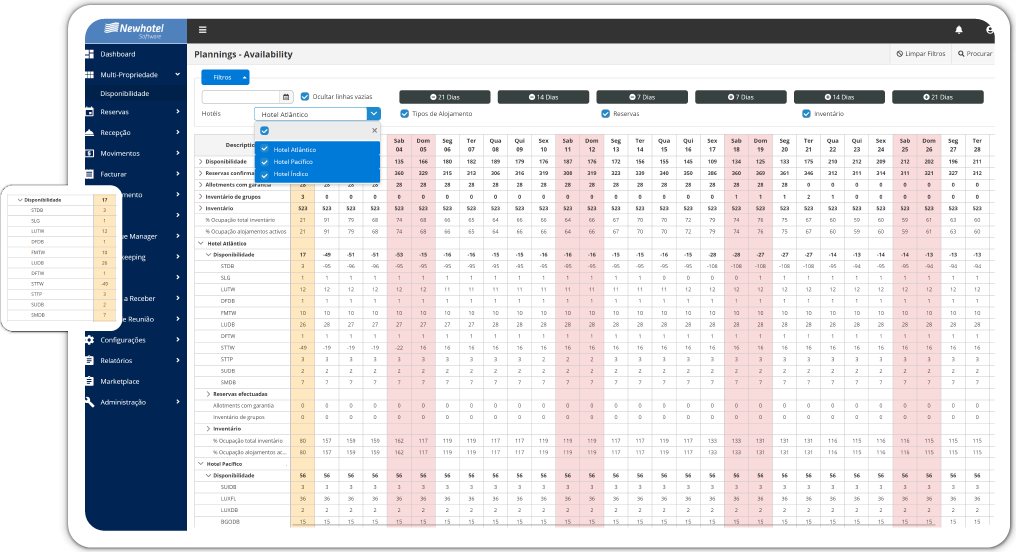1016x552 pixels.
Task: Advance 7 days with plus 7 Dias
Action: click(x=741, y=97)
